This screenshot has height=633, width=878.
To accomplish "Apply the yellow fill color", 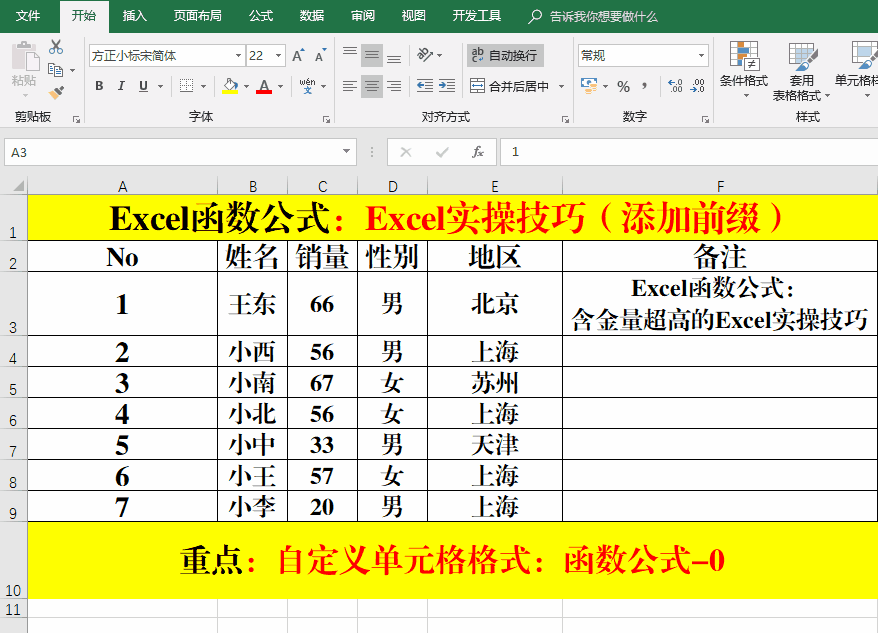I will (x=230, y=87).
